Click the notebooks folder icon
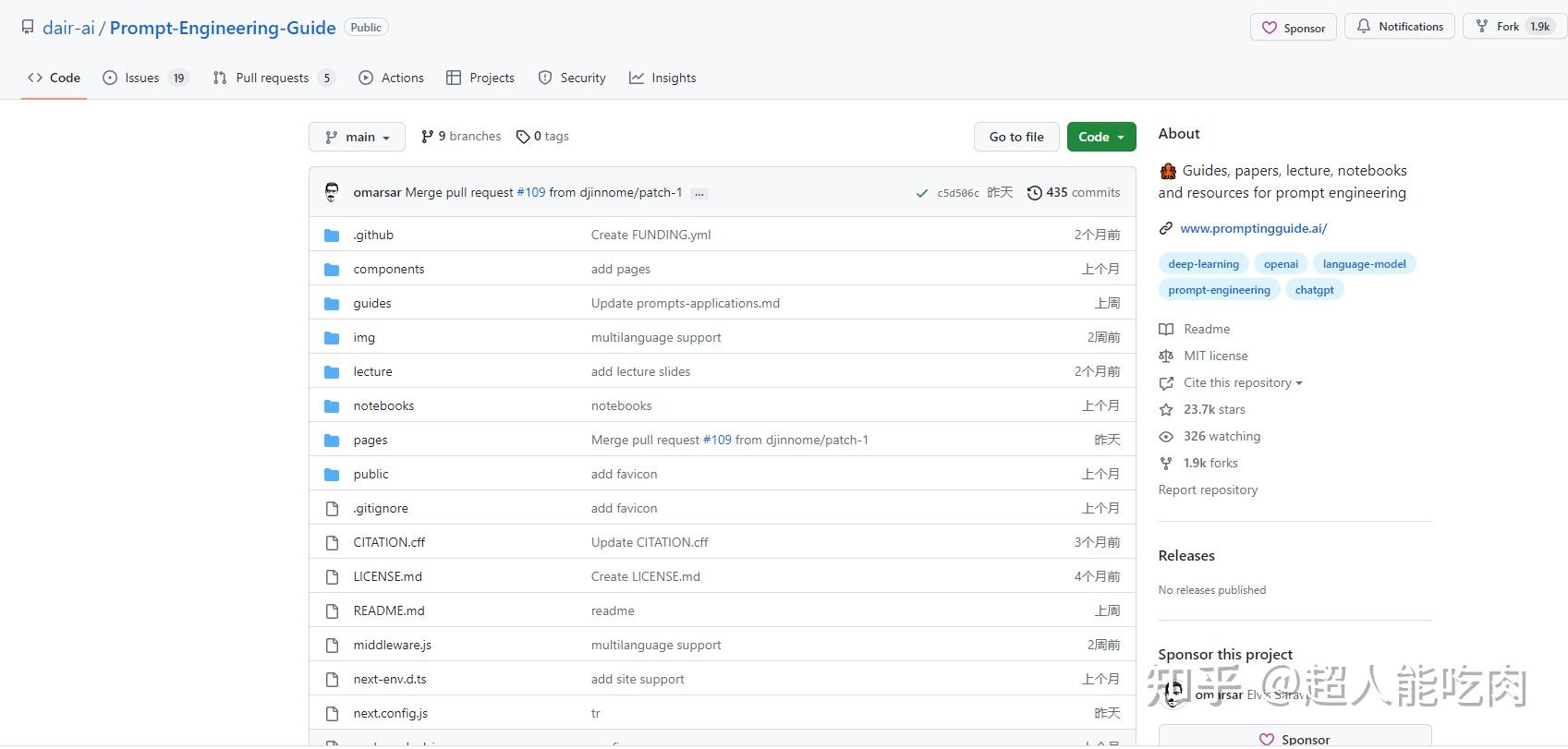 click(x=332, y=406)
